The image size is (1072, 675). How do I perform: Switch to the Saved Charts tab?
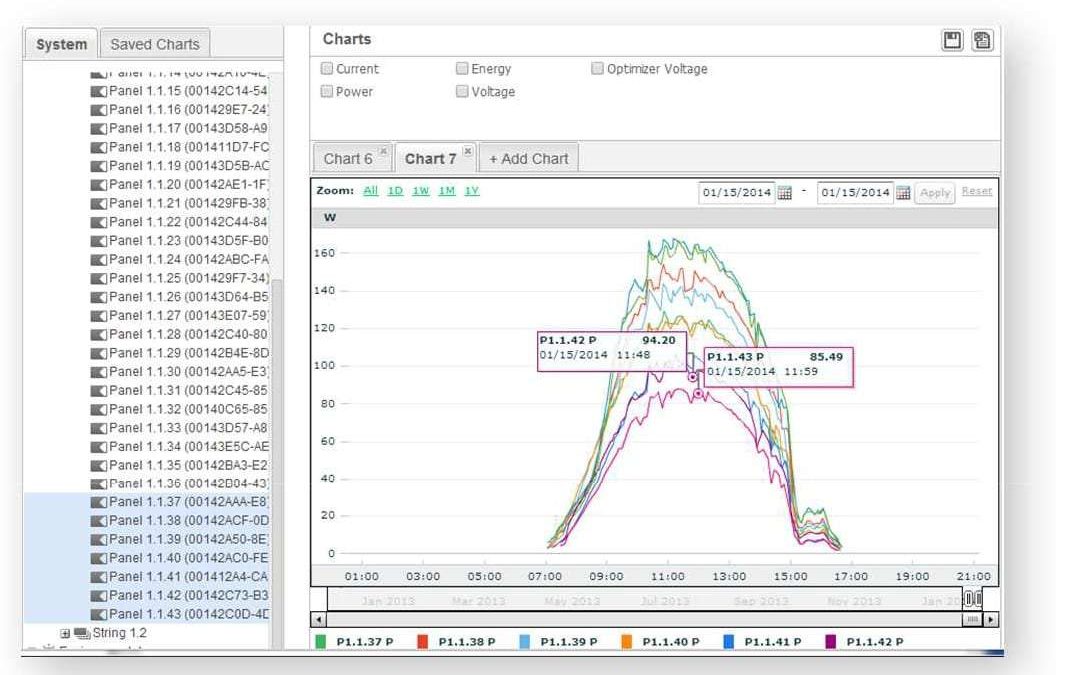tap(155, 44)
